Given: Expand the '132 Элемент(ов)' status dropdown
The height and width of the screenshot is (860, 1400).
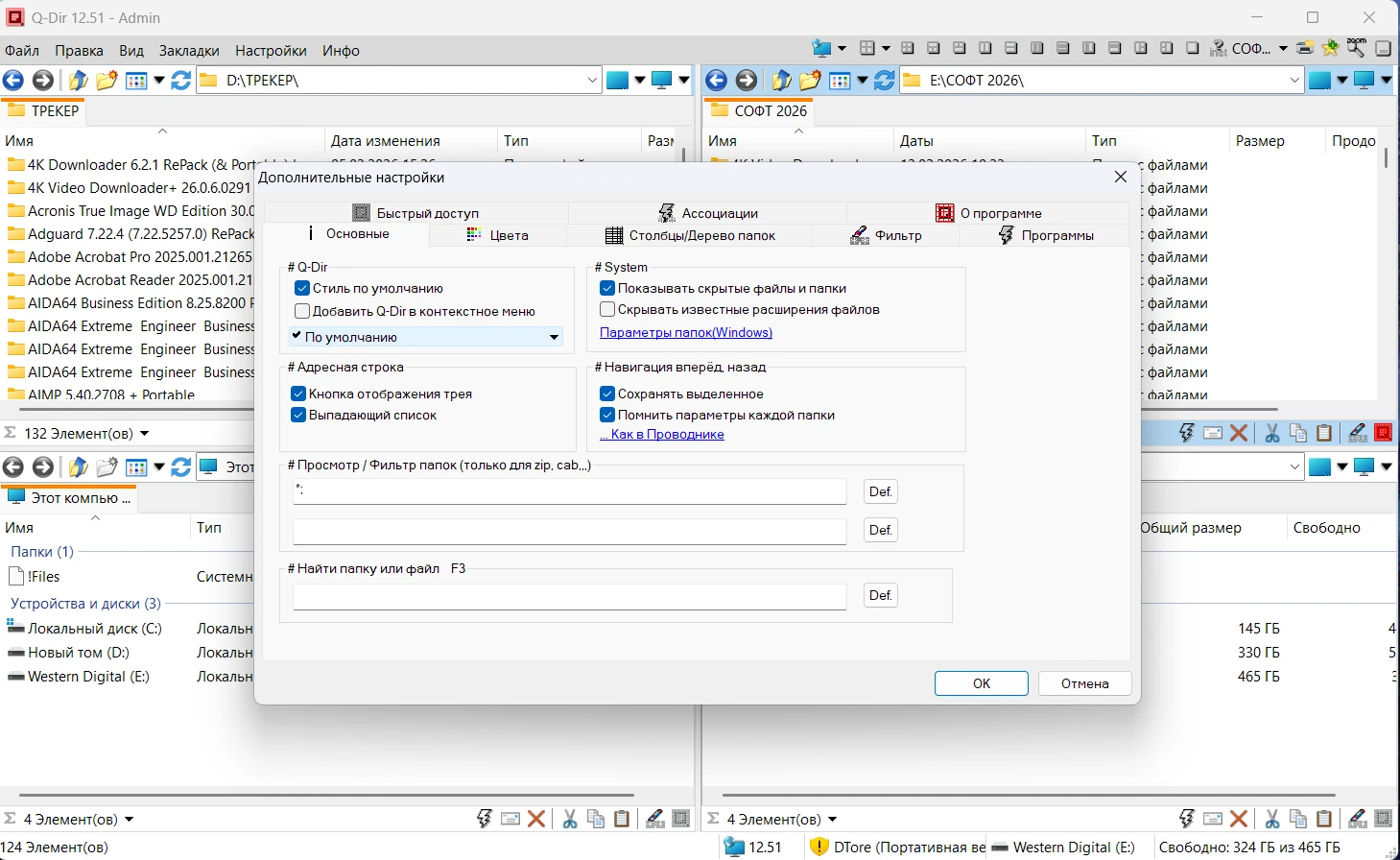Looking at the screenshot, I should click(145, 434).
